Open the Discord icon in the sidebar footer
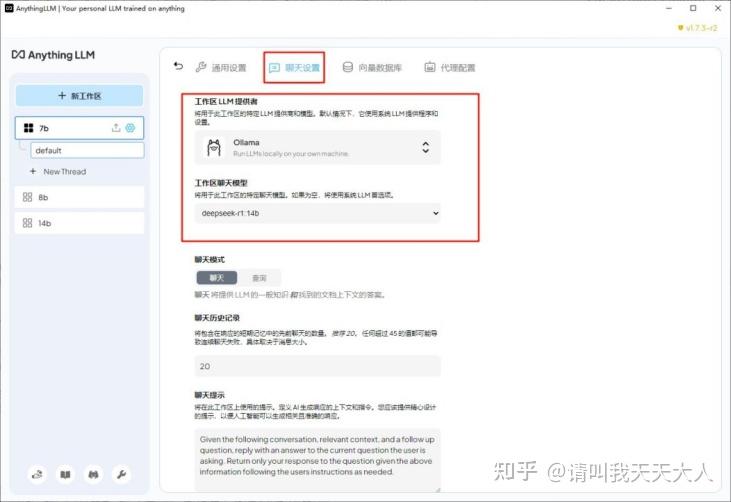 coord(93,474)
